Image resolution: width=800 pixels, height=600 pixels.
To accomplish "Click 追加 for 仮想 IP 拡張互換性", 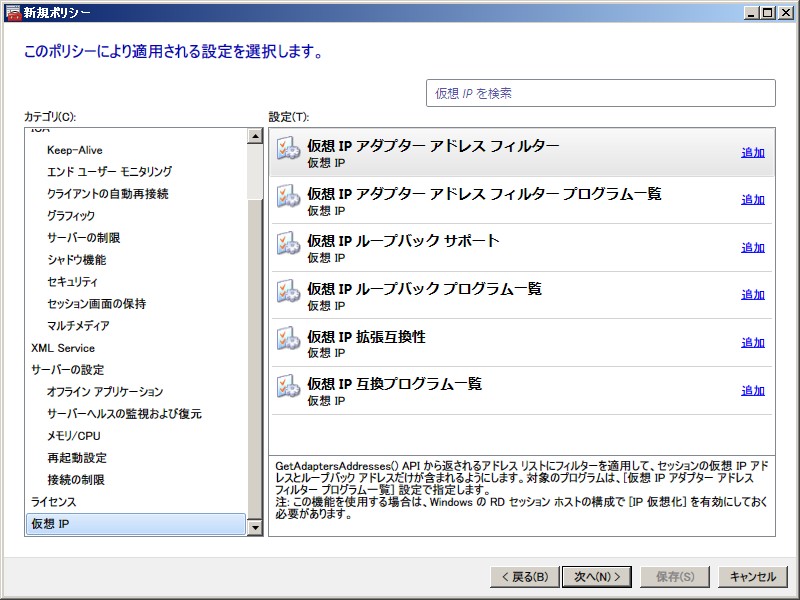I will click(752, 343).
